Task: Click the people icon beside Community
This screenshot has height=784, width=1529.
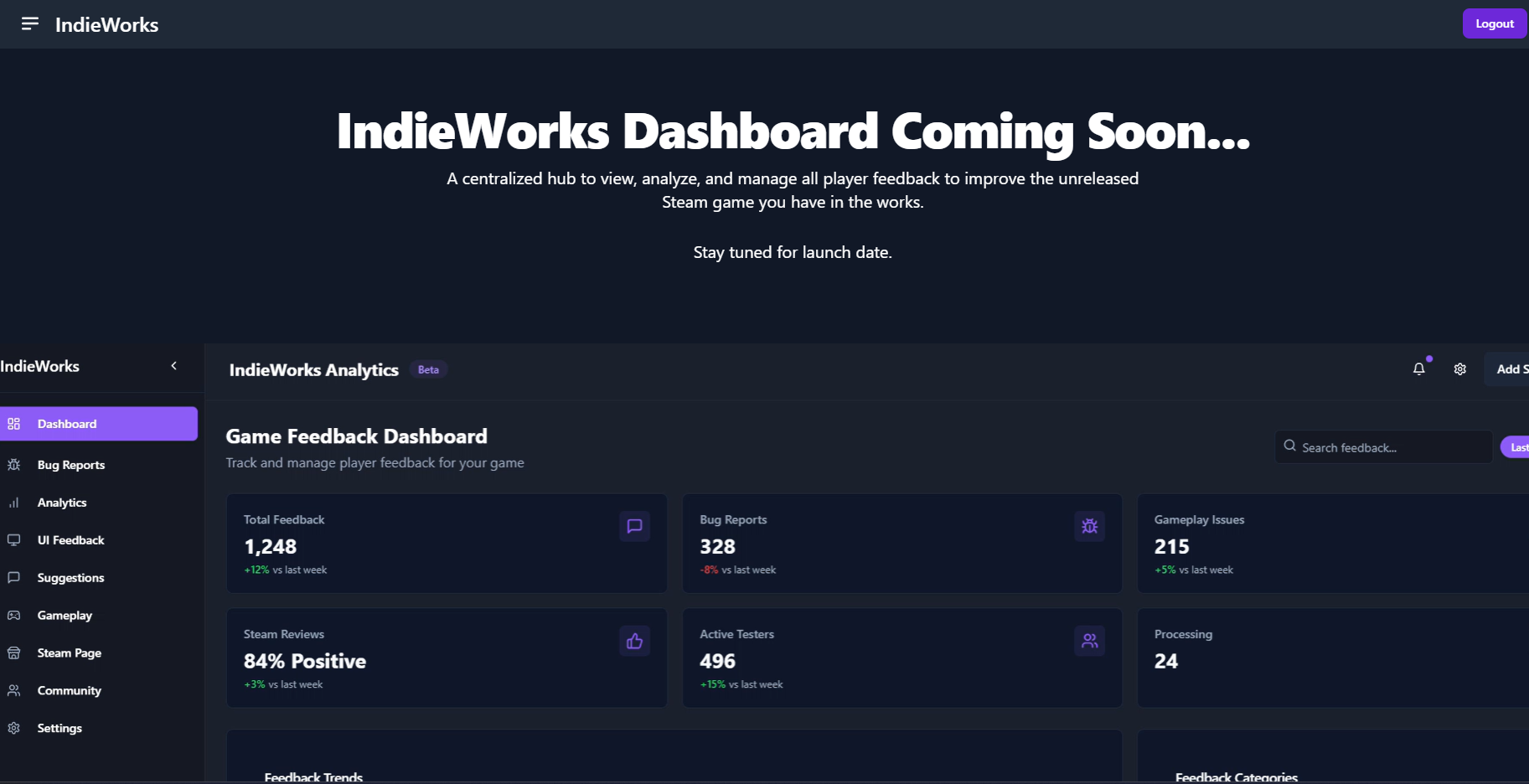Action: coord(13,691)
